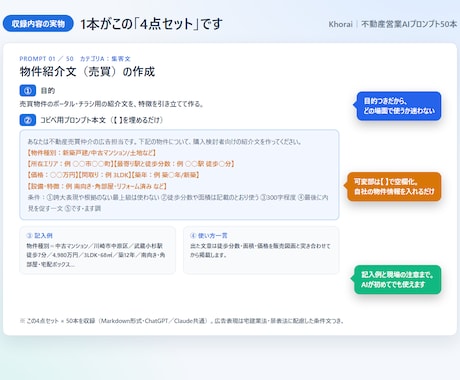Click the prompt line starting あなたは不動産売買仲介
The width and height of the screenshot is (460, 380).
pos(165,142)
